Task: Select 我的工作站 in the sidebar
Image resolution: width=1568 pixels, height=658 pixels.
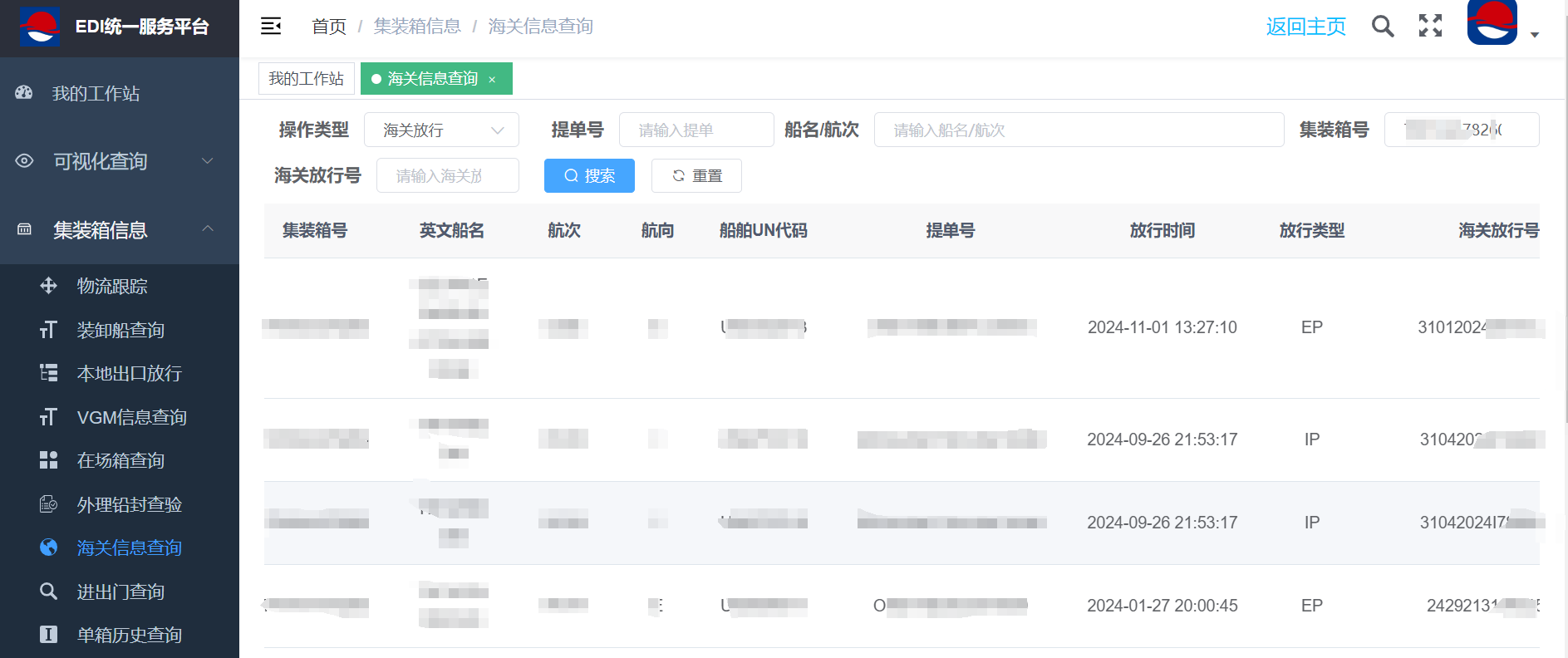Action: tap(96, 94)
